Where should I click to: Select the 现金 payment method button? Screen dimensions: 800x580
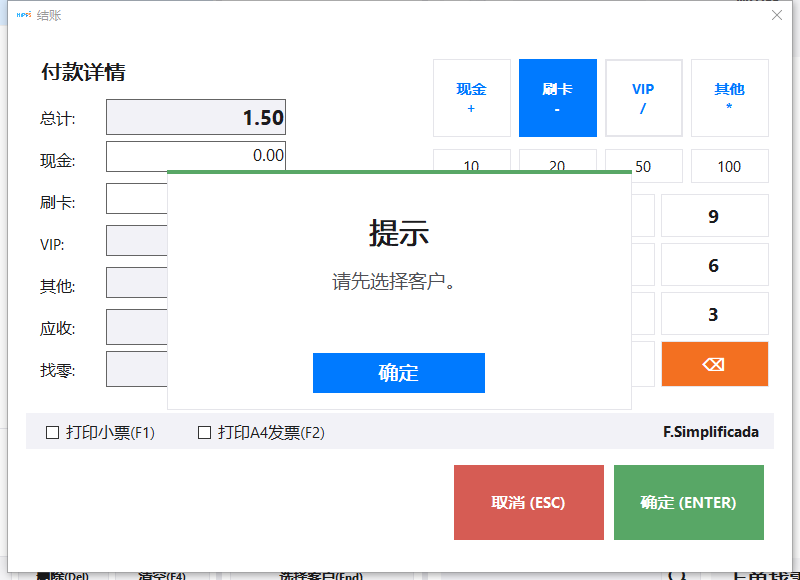tap(471, 98)
